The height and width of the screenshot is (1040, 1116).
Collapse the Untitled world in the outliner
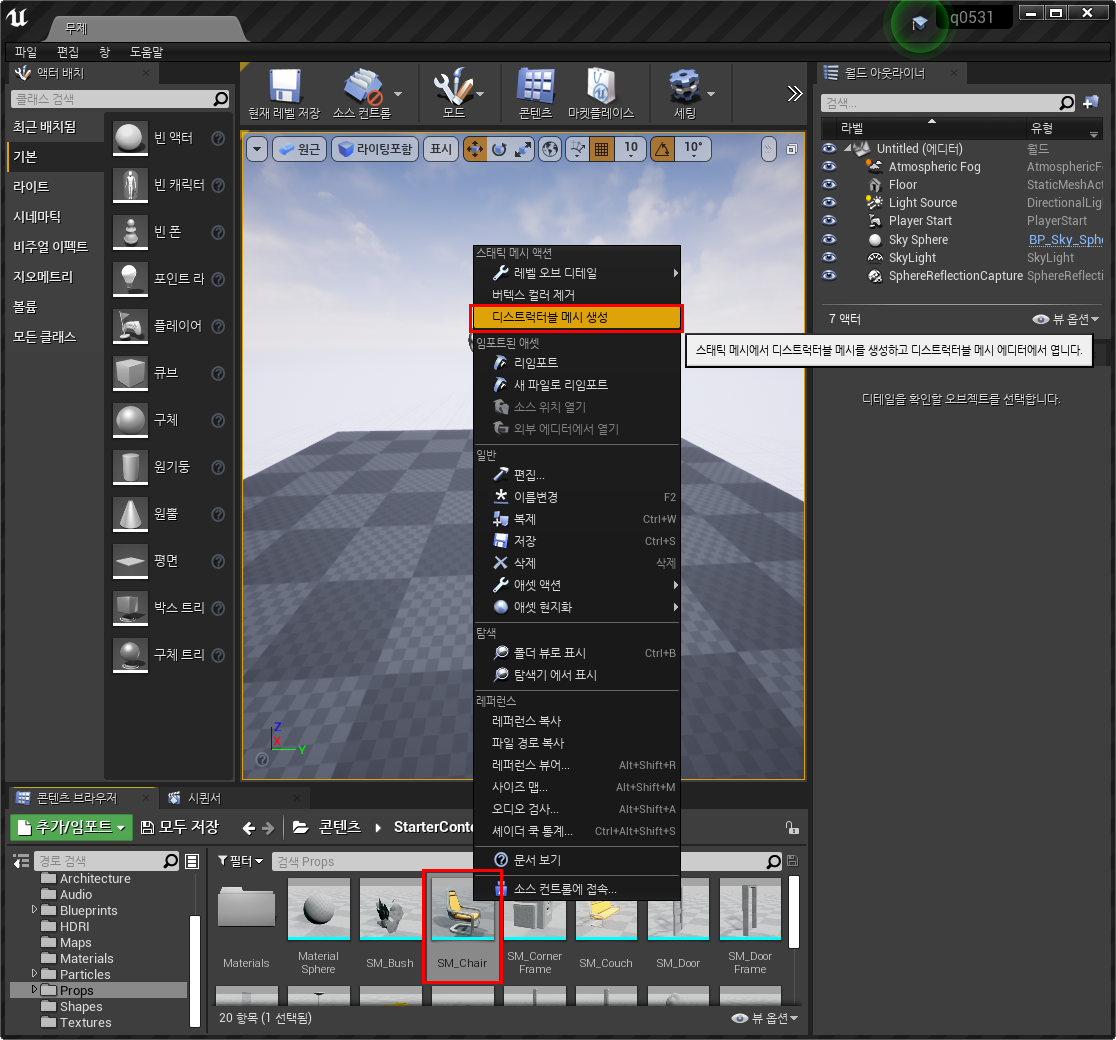pyautogui.click(x=848, y=148)
